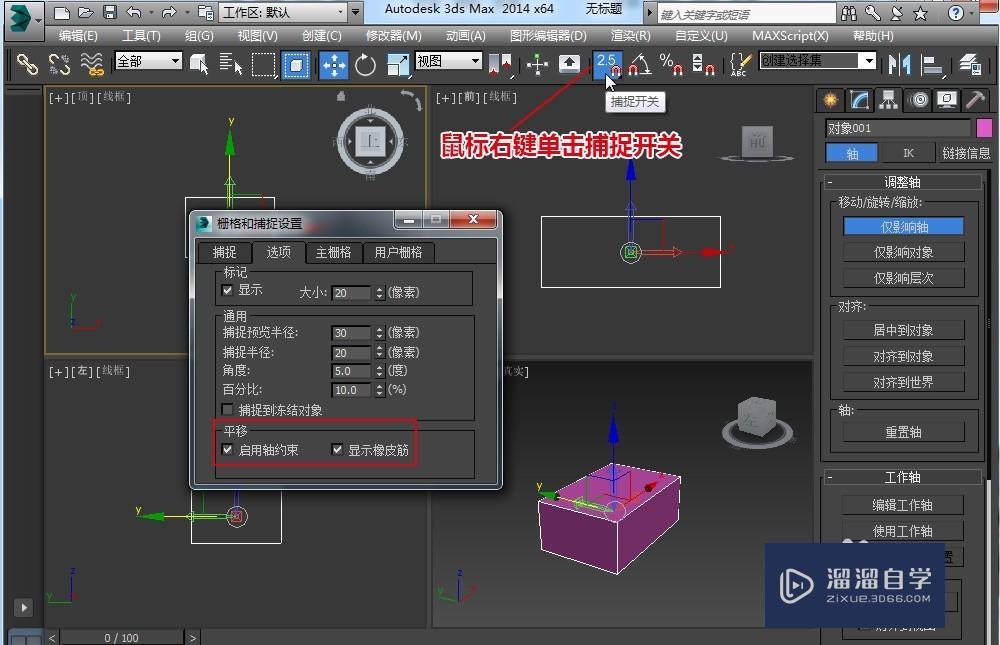Click the Select by Name icon
This screenshot has width=1000, height=645.
[x=231, y=64]
